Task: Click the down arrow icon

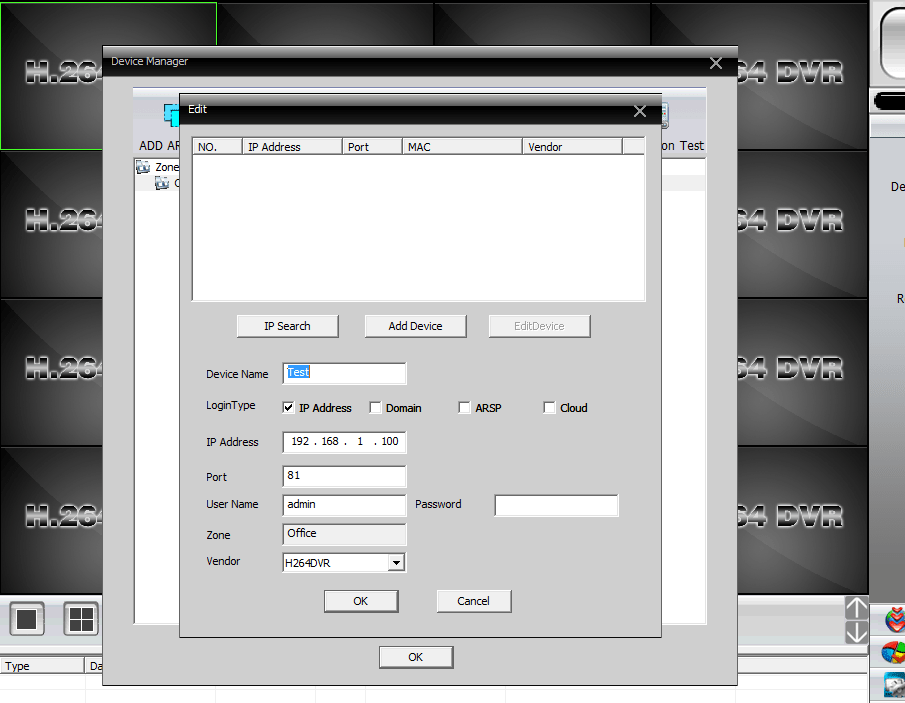Action: point(857,633)
